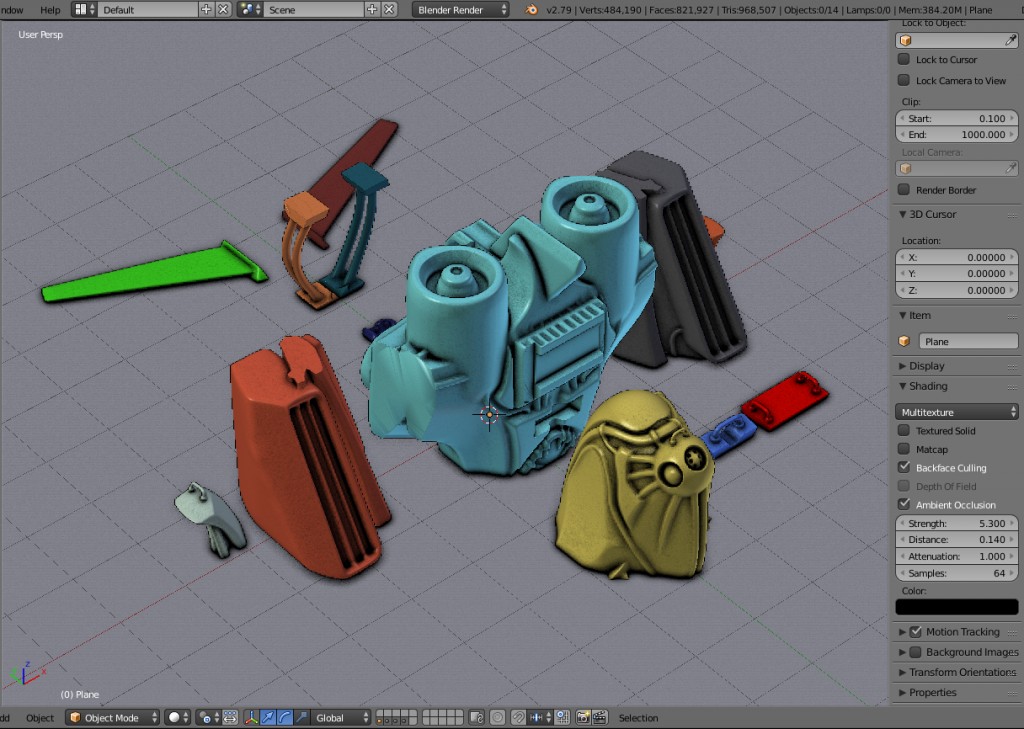The height and width of the screenshot is (729, 1024).
Task: Click the Plane object name field
Action: pyautogui.click(x=968, y=340)
